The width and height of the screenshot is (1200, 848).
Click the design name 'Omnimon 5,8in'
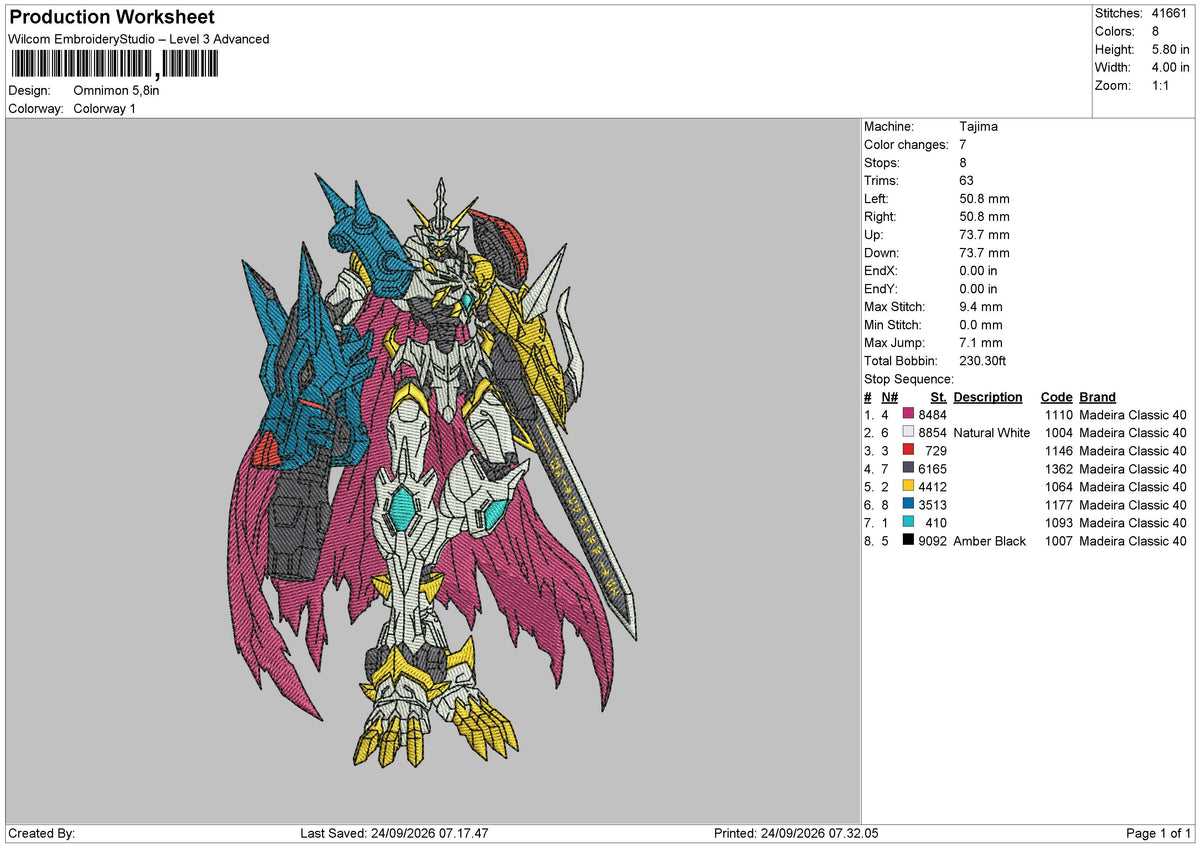pyautogui.click(x=116, y=90)
